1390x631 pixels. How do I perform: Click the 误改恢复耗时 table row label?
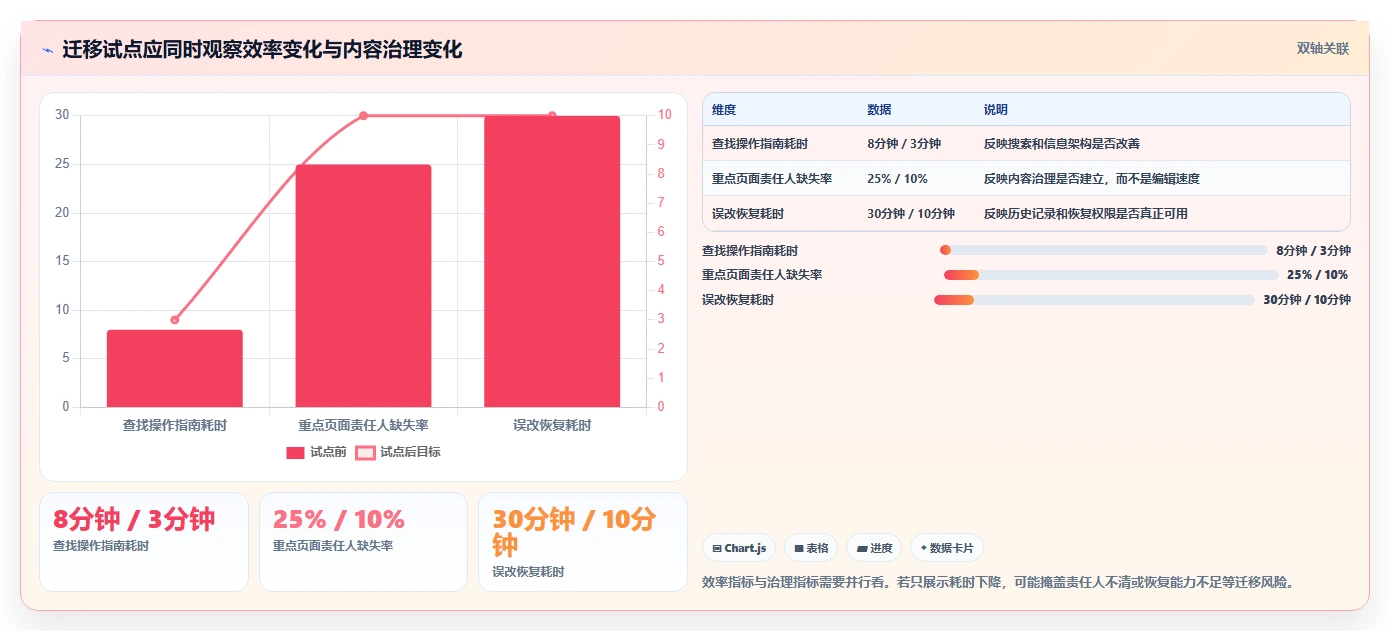tap(748, 214)
